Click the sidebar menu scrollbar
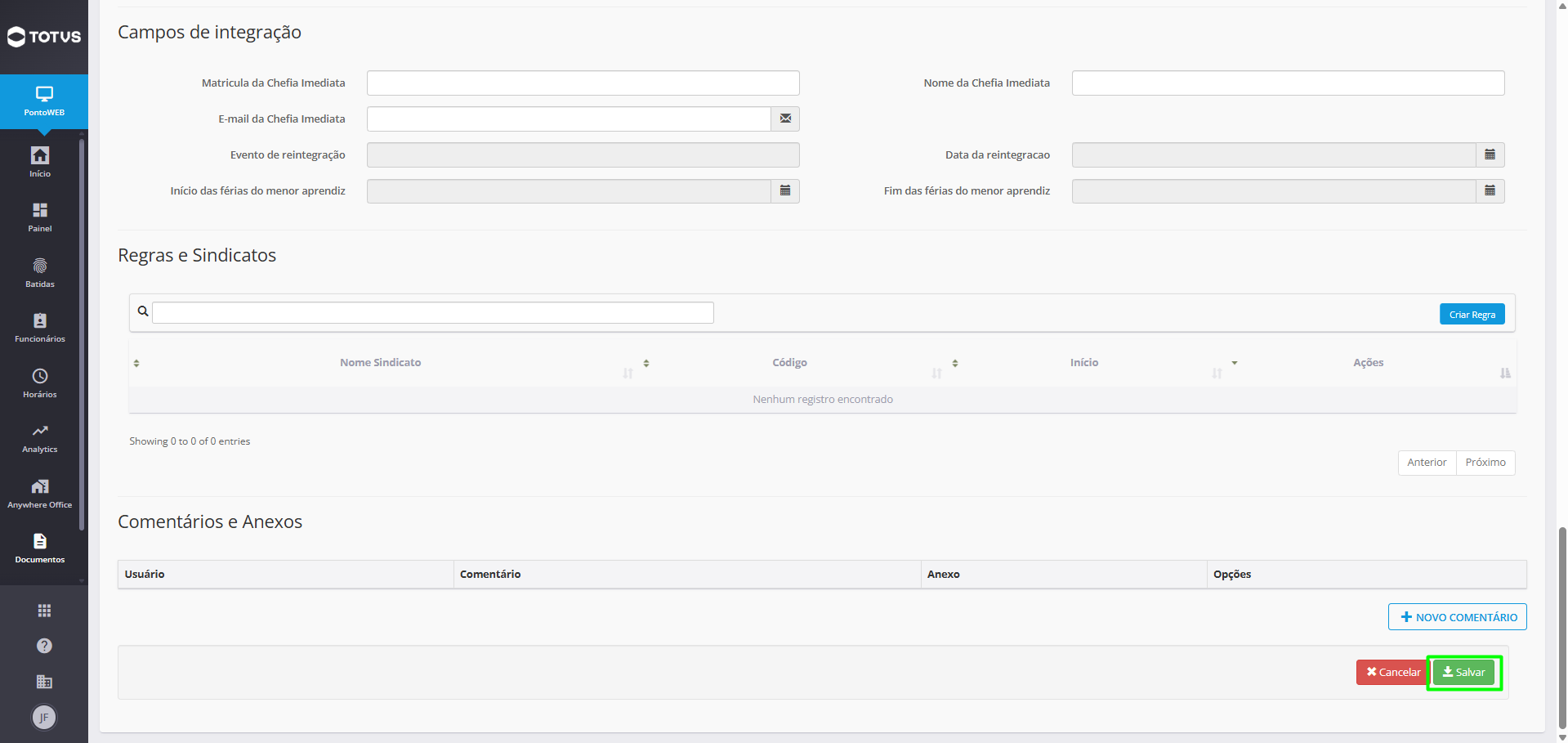The image size is (1568, 743). point(82,335)
